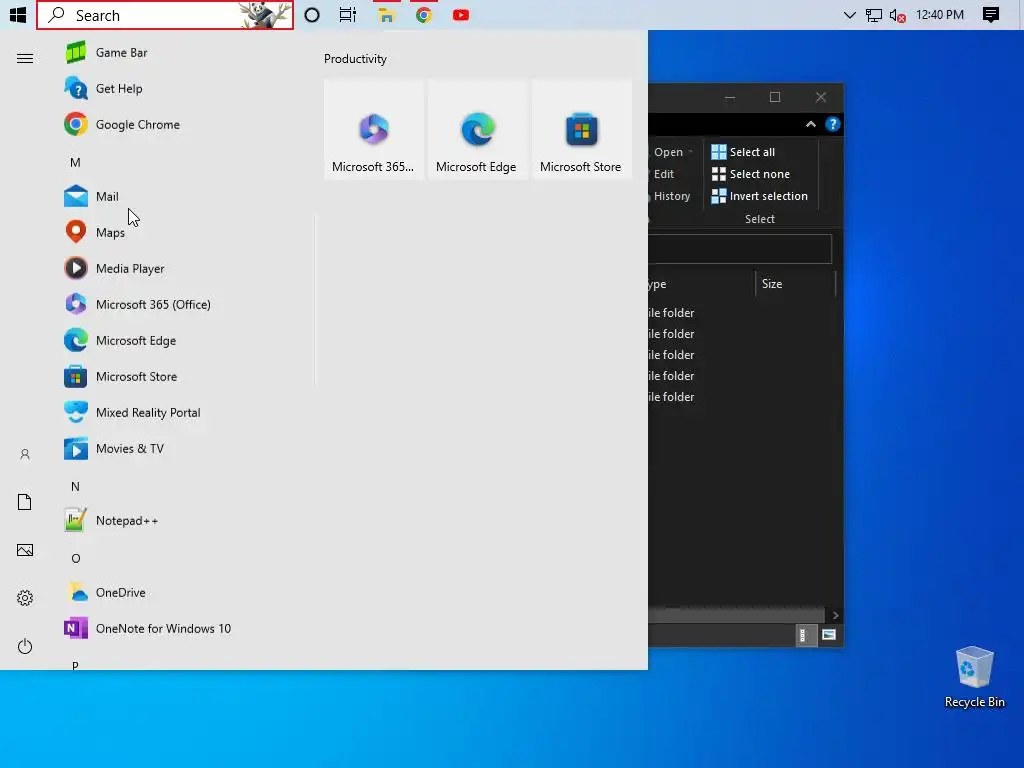Screen dimensions: 1024x768
Task: Open network status in system tray
Action: [874, 15]
